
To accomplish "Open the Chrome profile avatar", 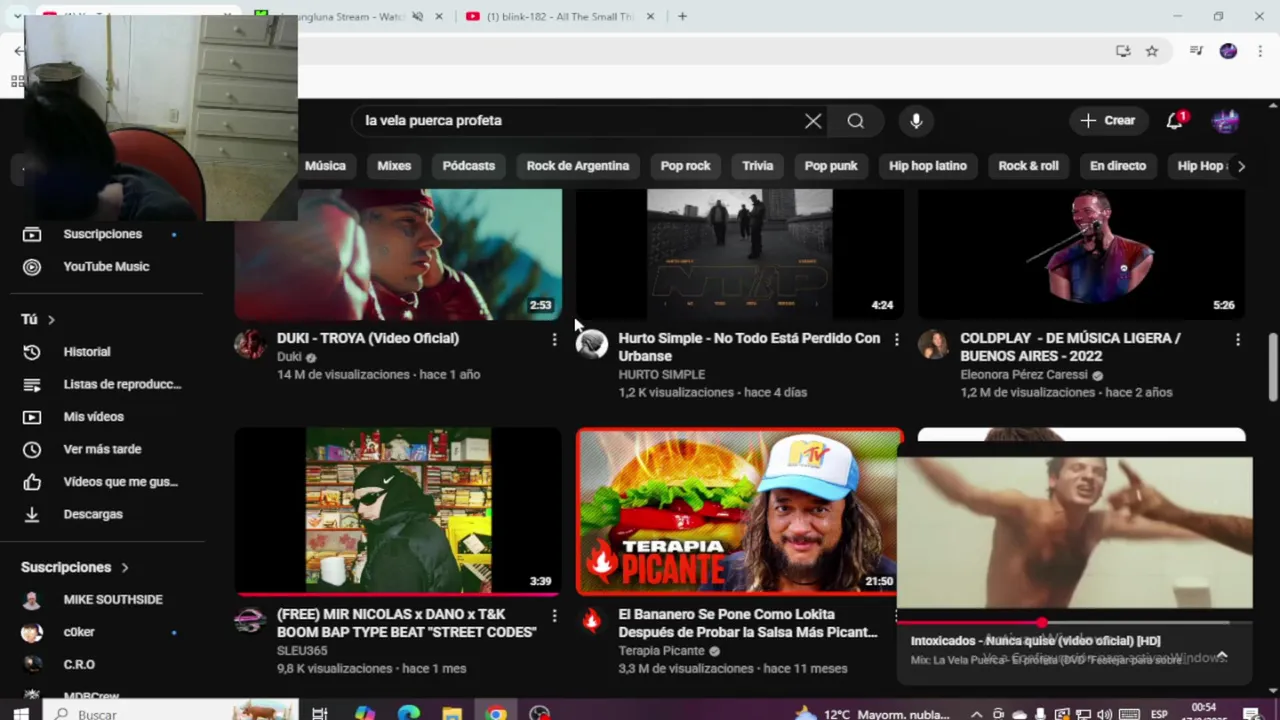I will point(1228,51).
